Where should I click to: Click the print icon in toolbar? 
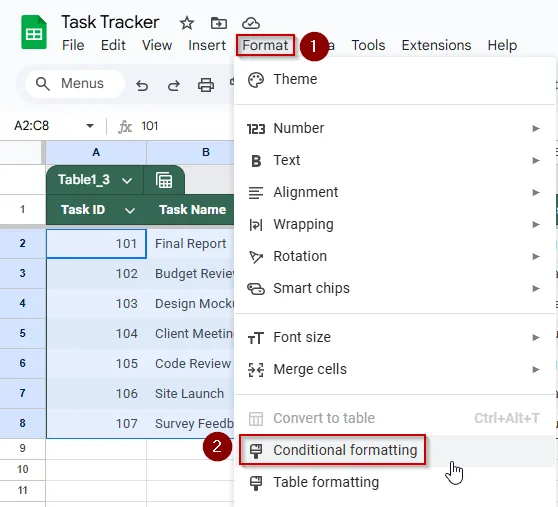[206, 85]
